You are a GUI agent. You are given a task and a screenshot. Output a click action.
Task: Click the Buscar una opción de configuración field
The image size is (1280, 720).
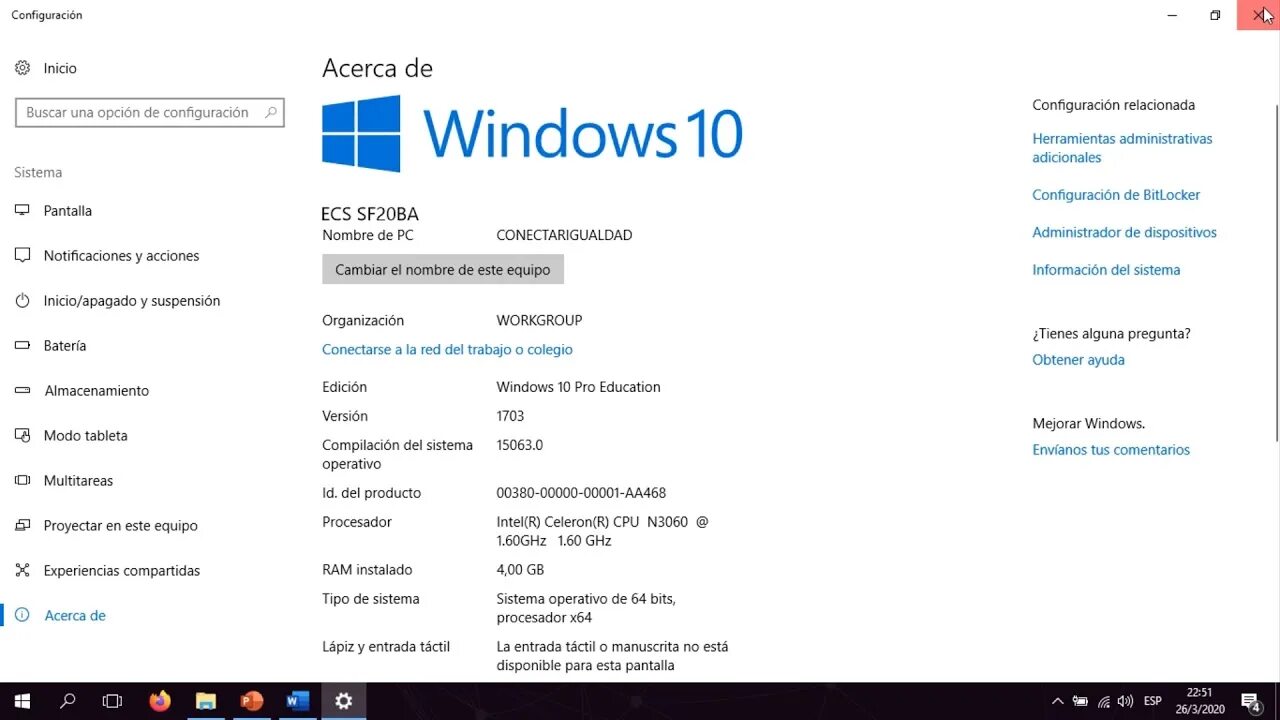click(x=150, y=113)
